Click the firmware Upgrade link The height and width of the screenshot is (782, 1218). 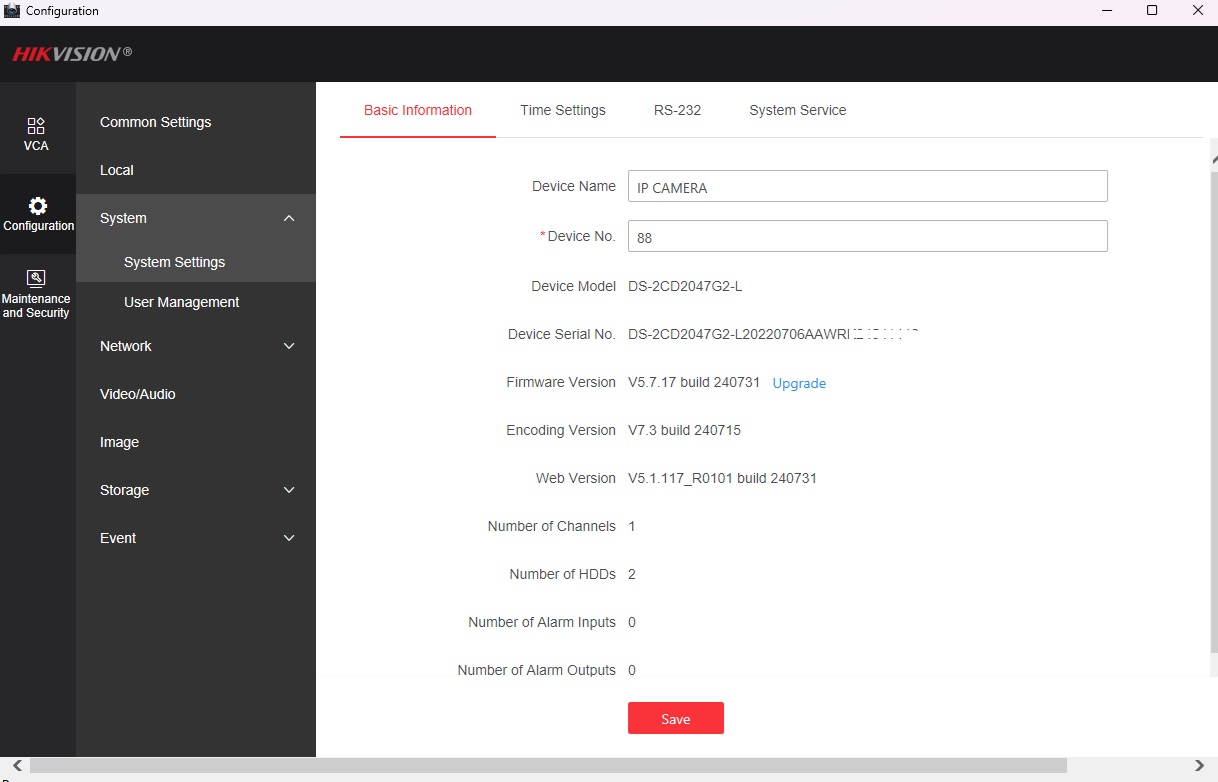(799, 383)
